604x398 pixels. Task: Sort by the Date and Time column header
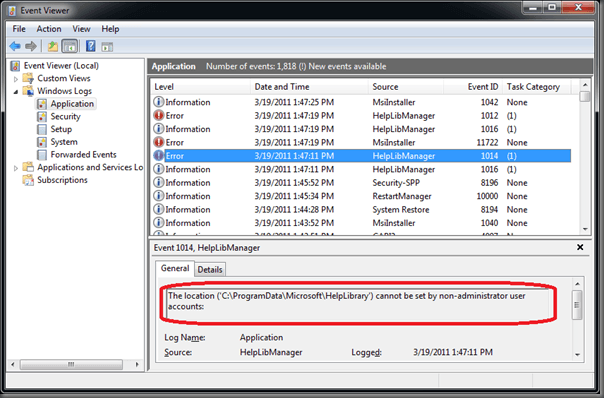click(309, 87)
